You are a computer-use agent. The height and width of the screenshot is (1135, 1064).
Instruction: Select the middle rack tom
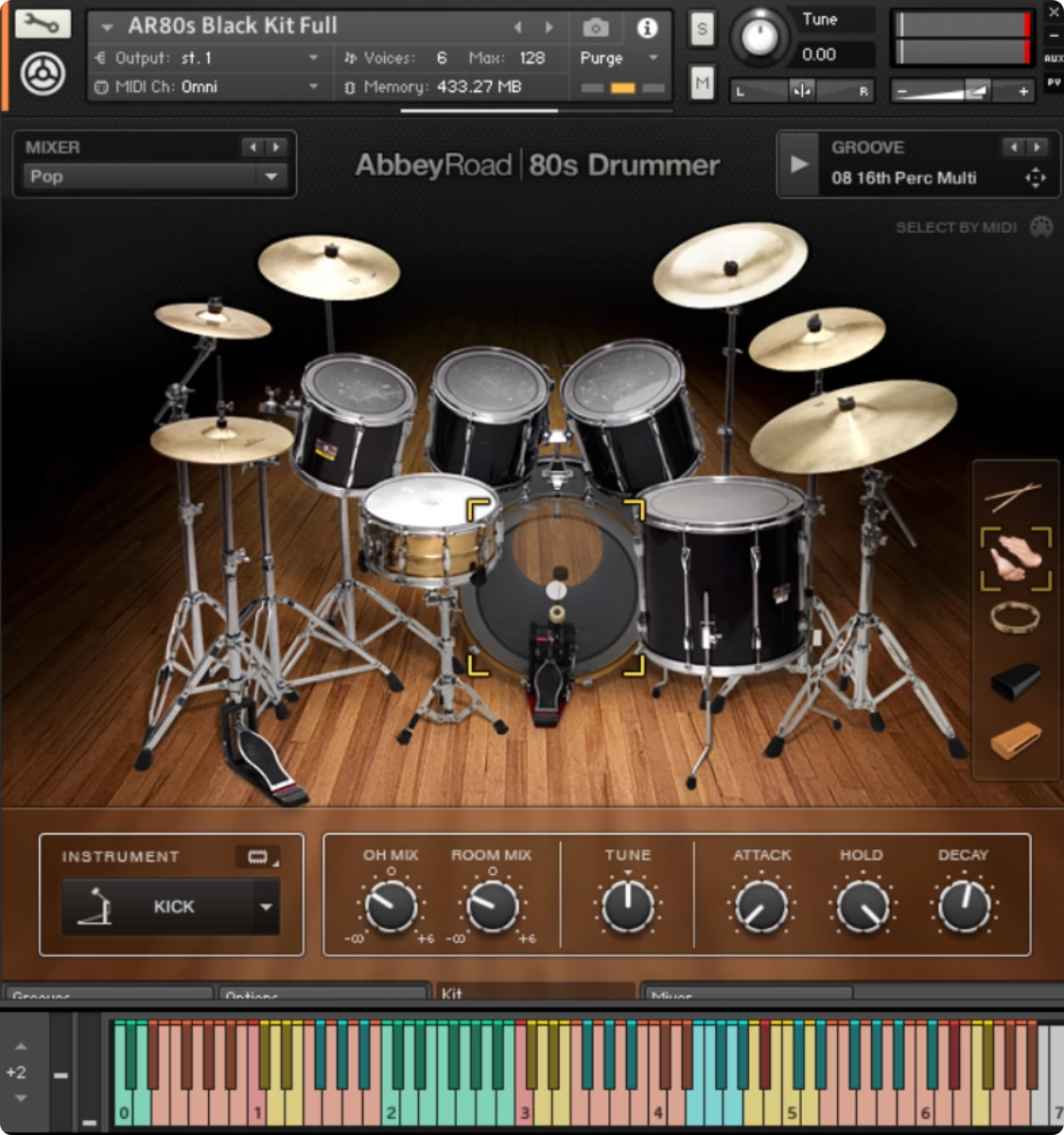pos(490,416)
